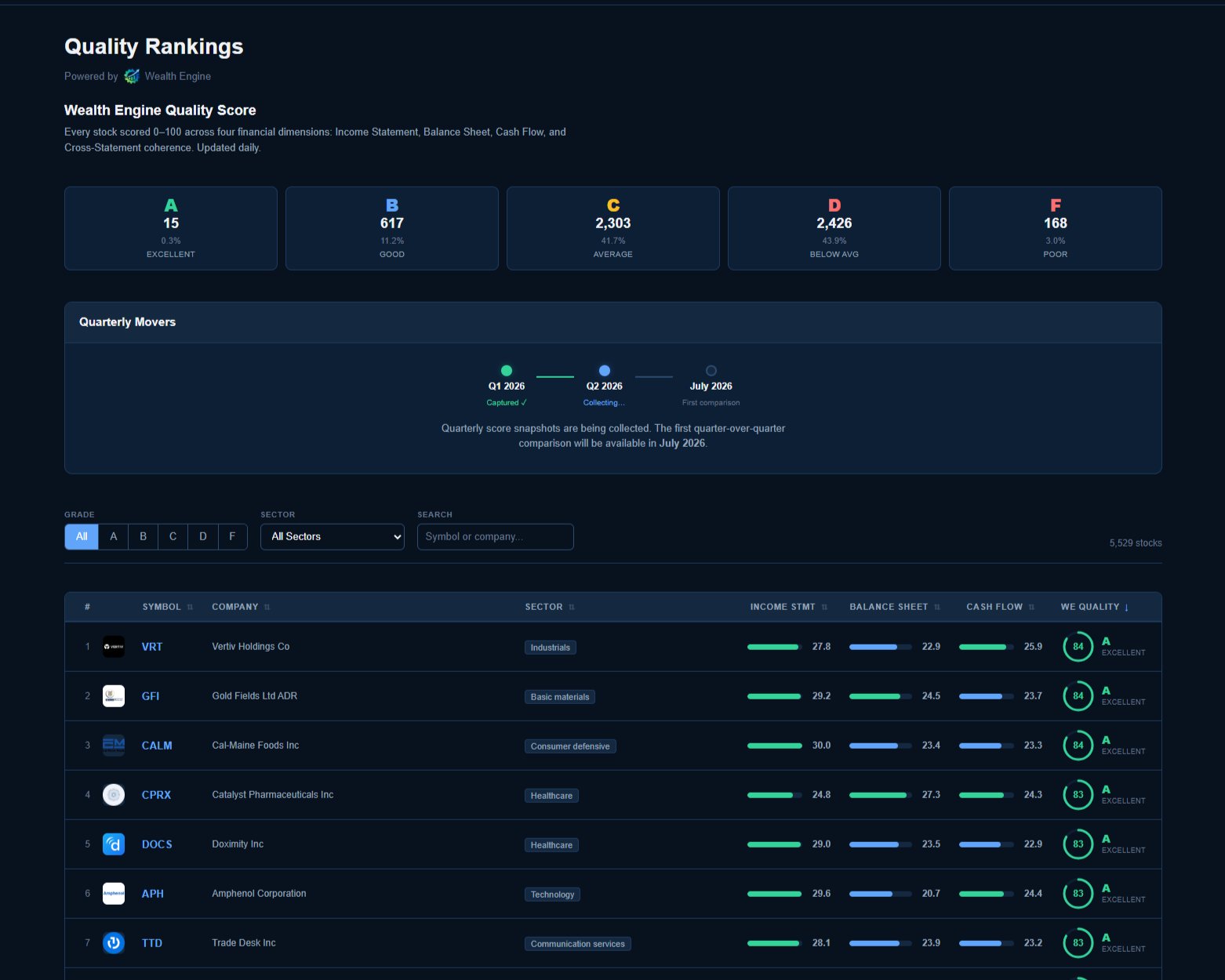
Task: Click the Q2 2026 timeline marker
Action: click(604, 371)
